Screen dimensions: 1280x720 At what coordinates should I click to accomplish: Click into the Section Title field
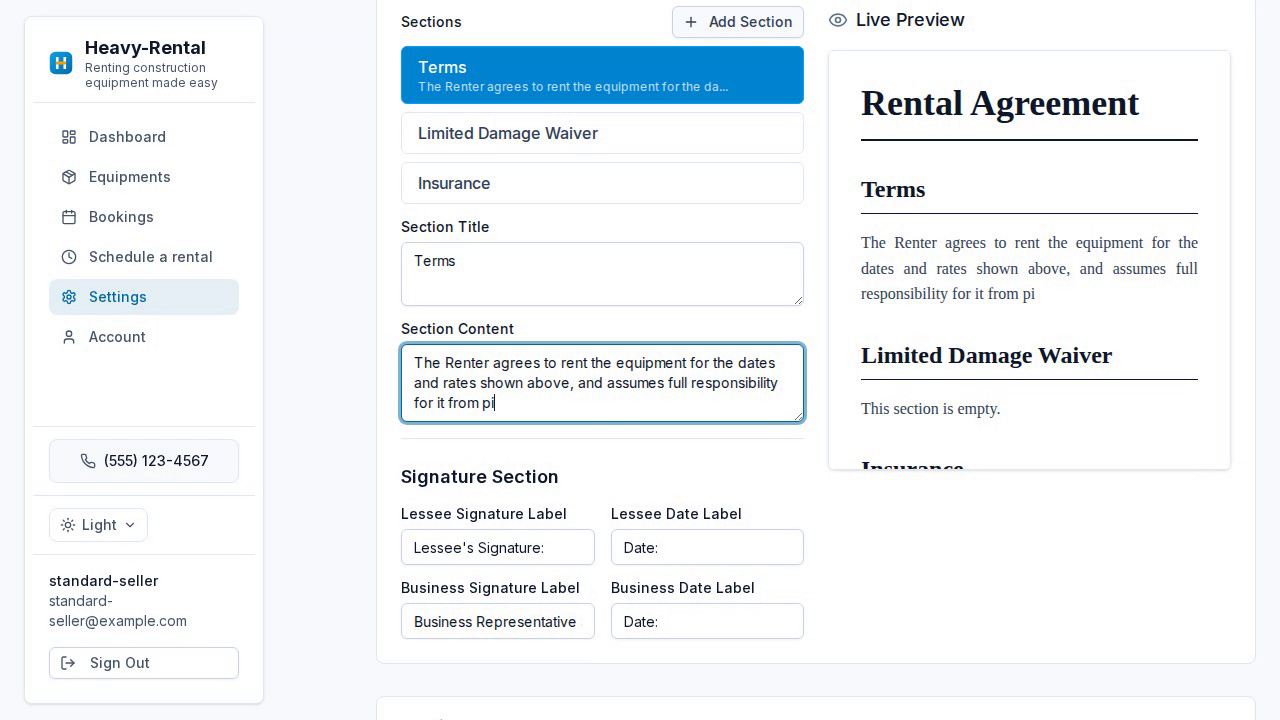(602, 274)
